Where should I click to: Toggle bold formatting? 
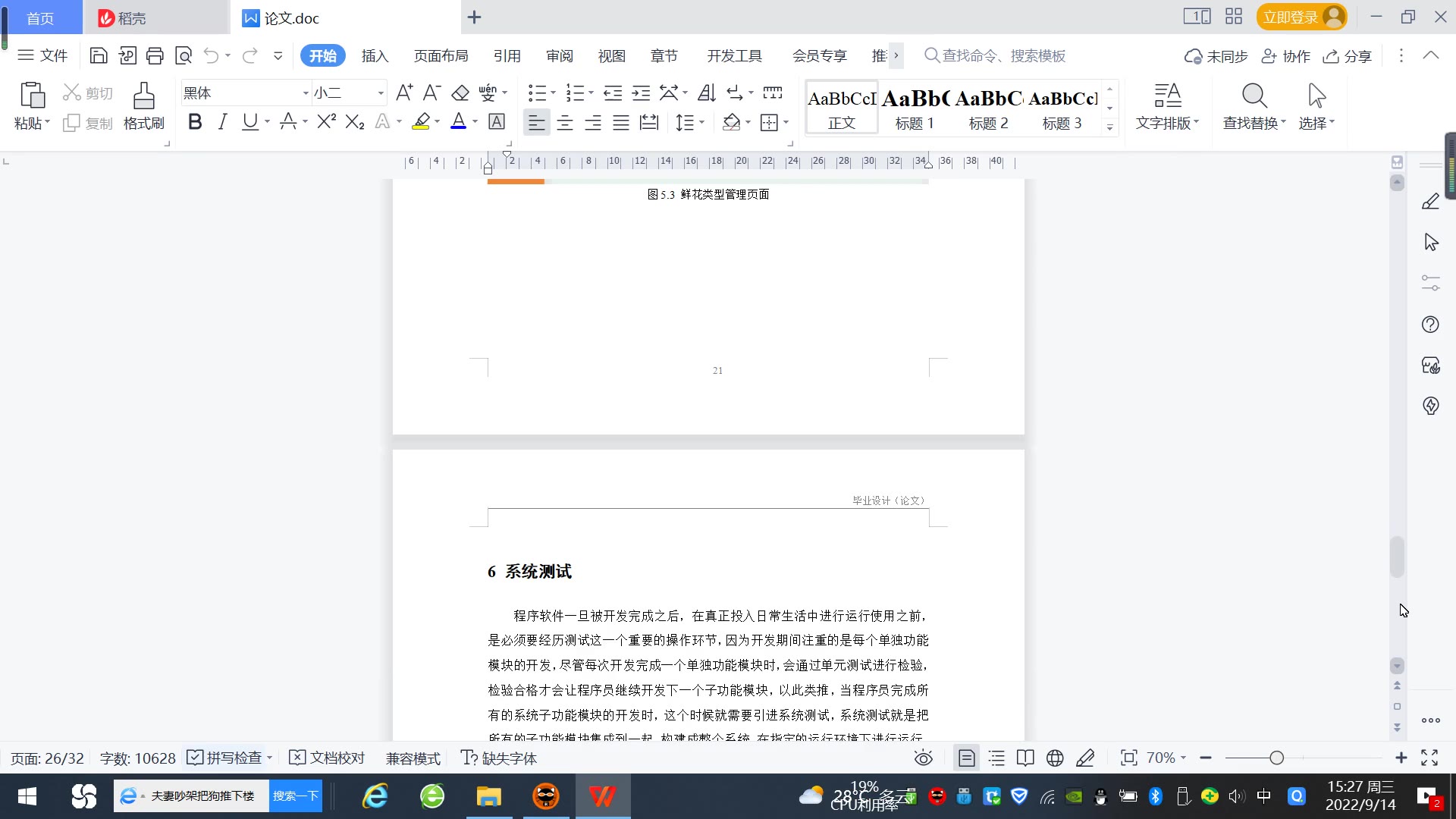coord(195,122)
